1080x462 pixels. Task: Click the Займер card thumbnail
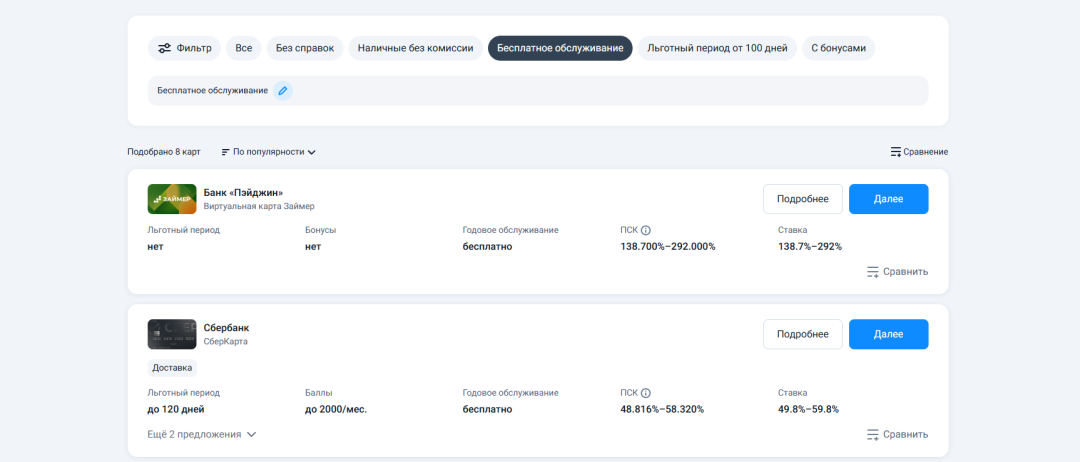tap(172, 199)
